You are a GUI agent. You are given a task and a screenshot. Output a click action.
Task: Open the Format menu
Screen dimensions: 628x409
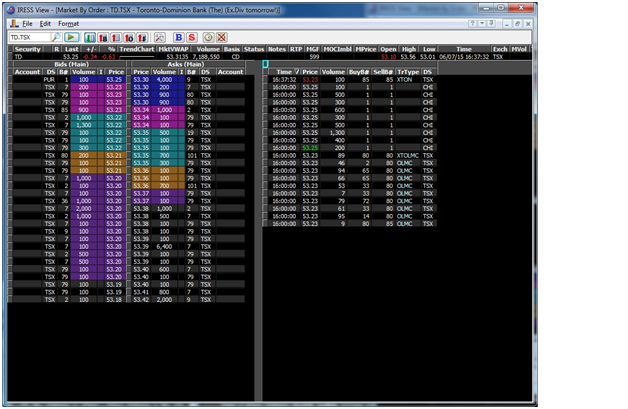68,24
